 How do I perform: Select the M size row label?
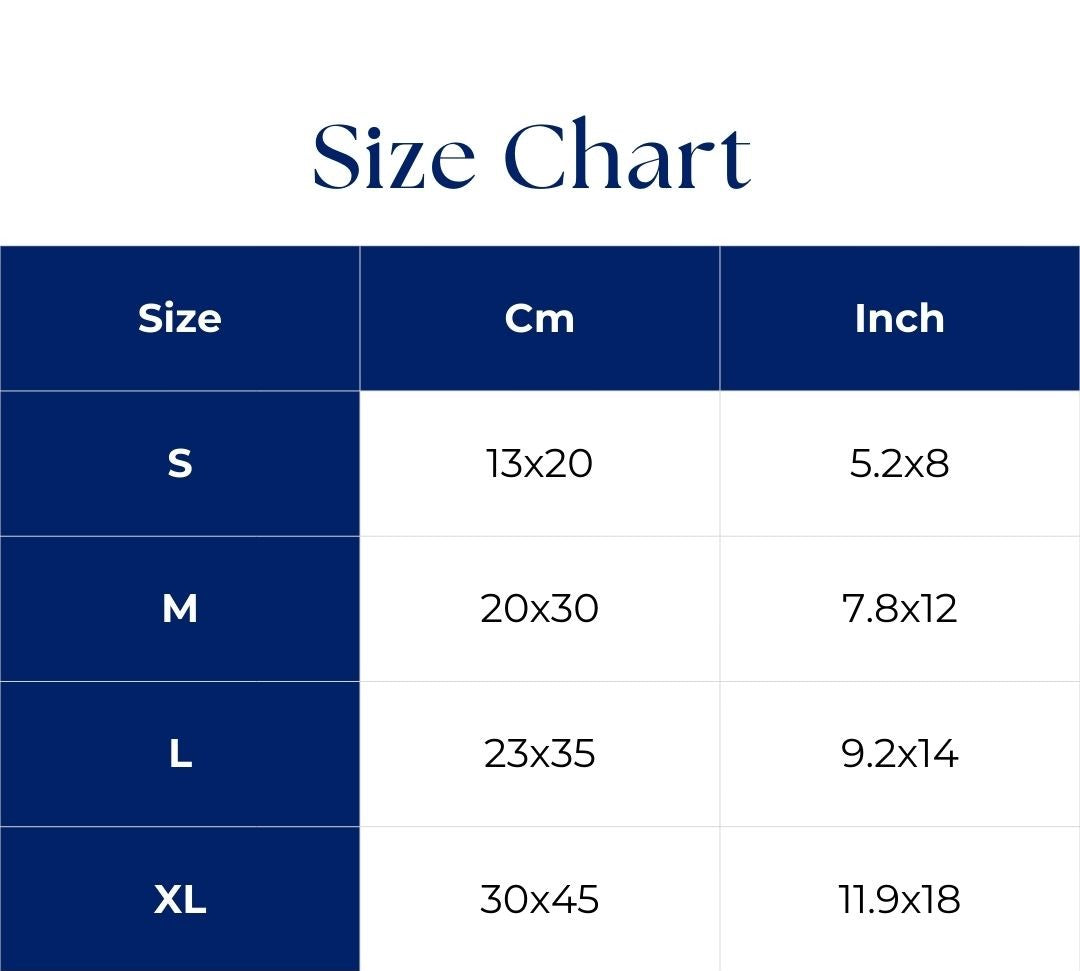[180, 608]
